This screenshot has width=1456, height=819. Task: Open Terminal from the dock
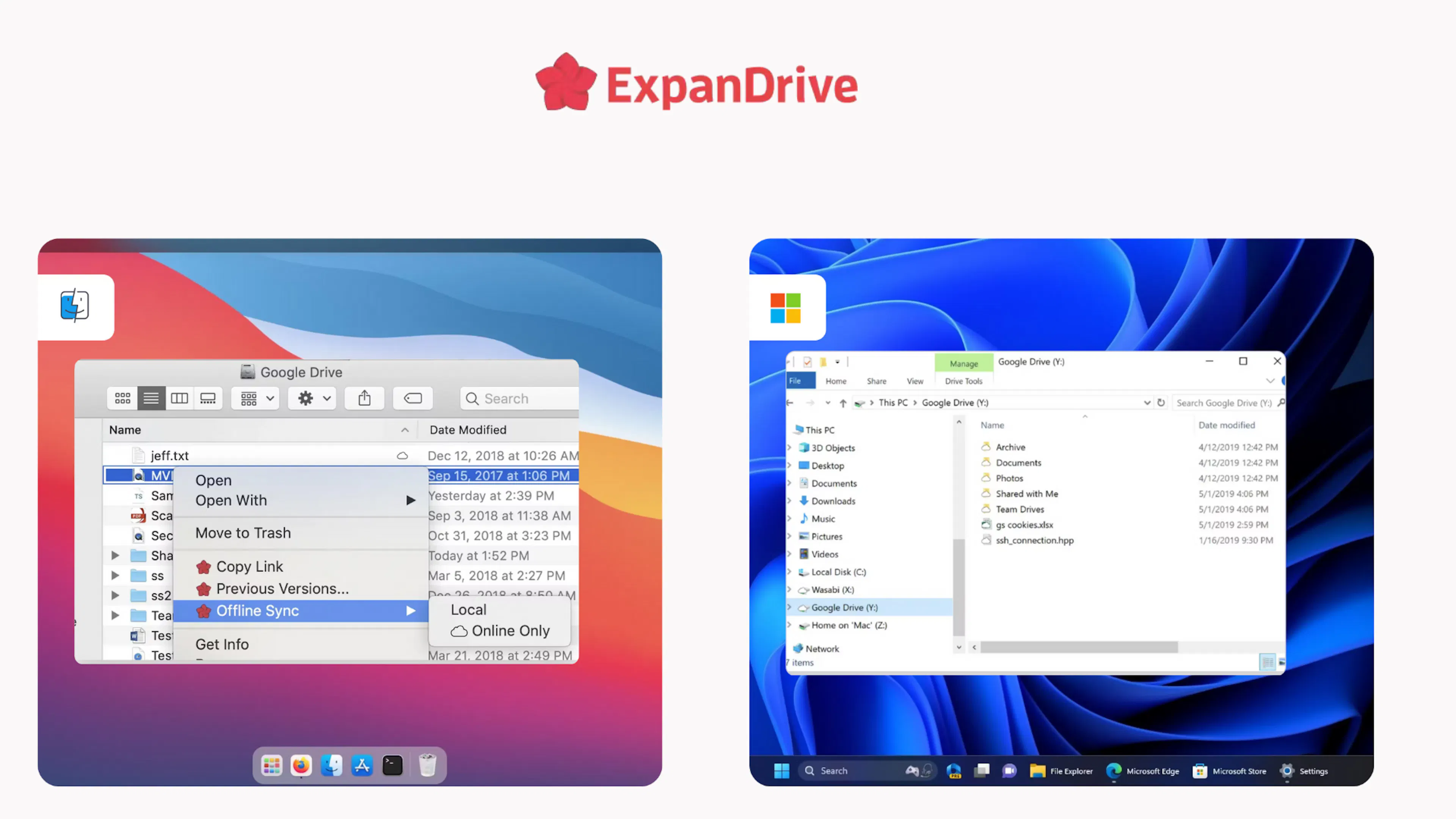(x=392, y=765)
